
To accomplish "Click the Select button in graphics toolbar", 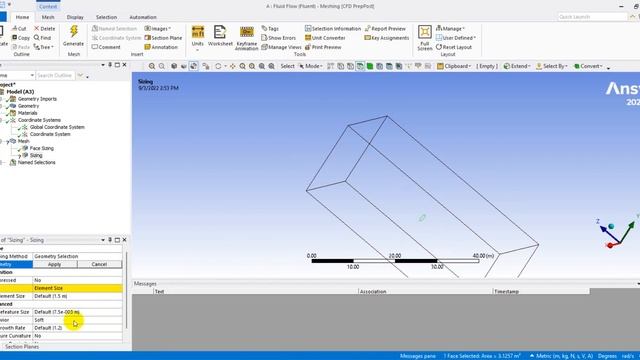I will 287,66.
